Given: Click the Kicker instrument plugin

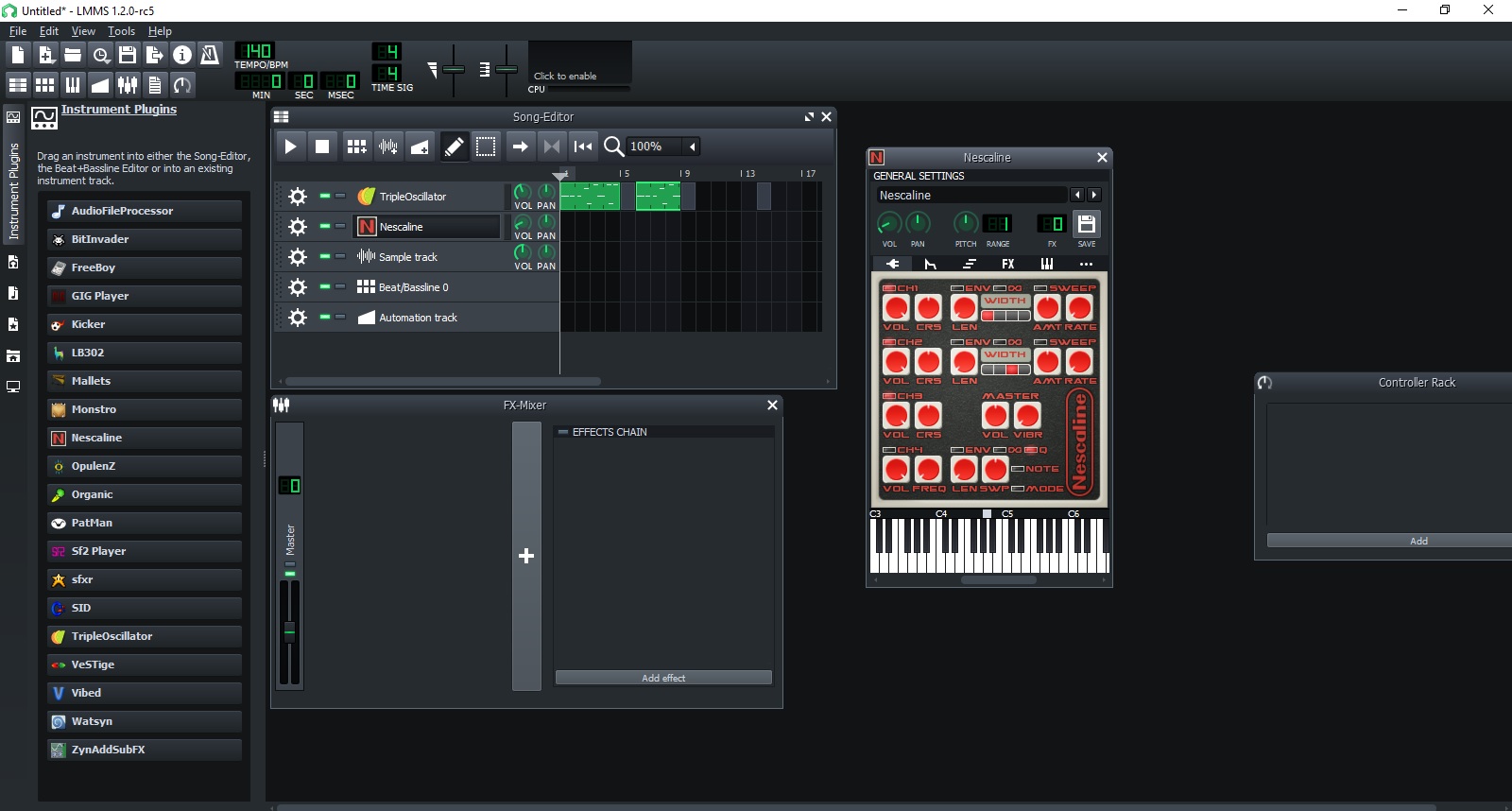Looking at the screenshot, I should click(x=145, y=324).
